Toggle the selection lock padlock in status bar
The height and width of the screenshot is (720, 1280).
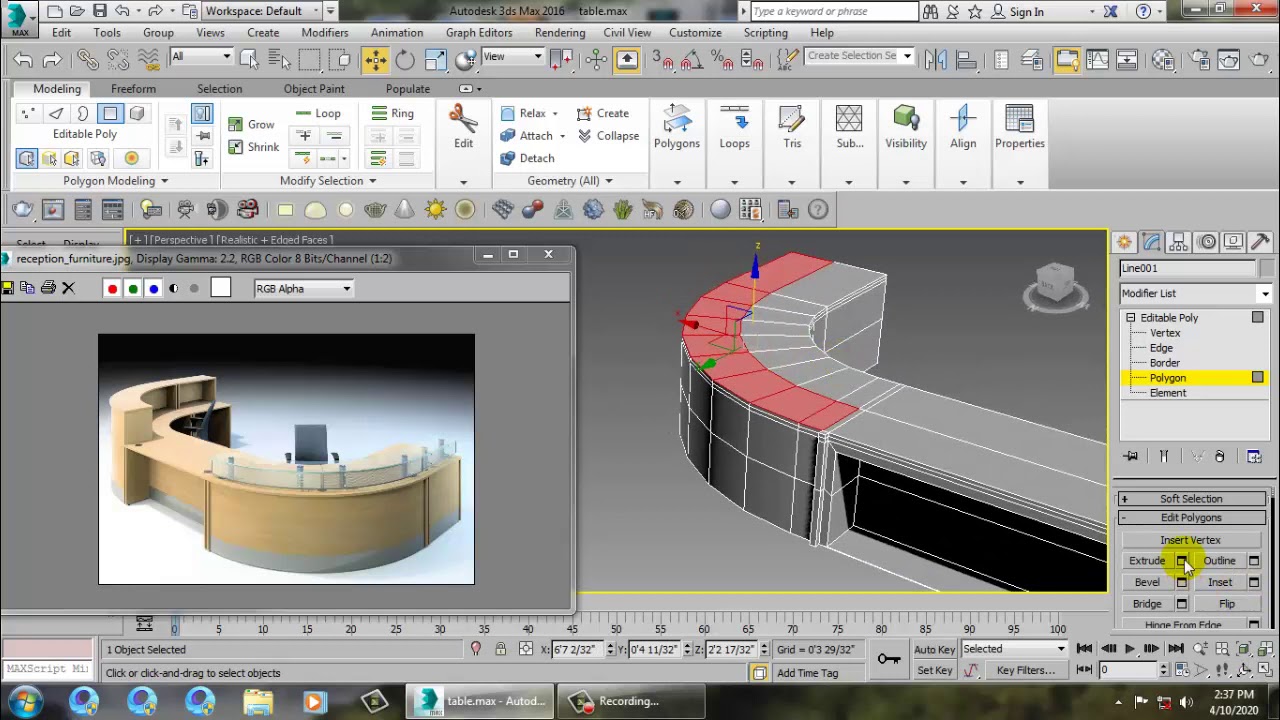pos(500,650)
